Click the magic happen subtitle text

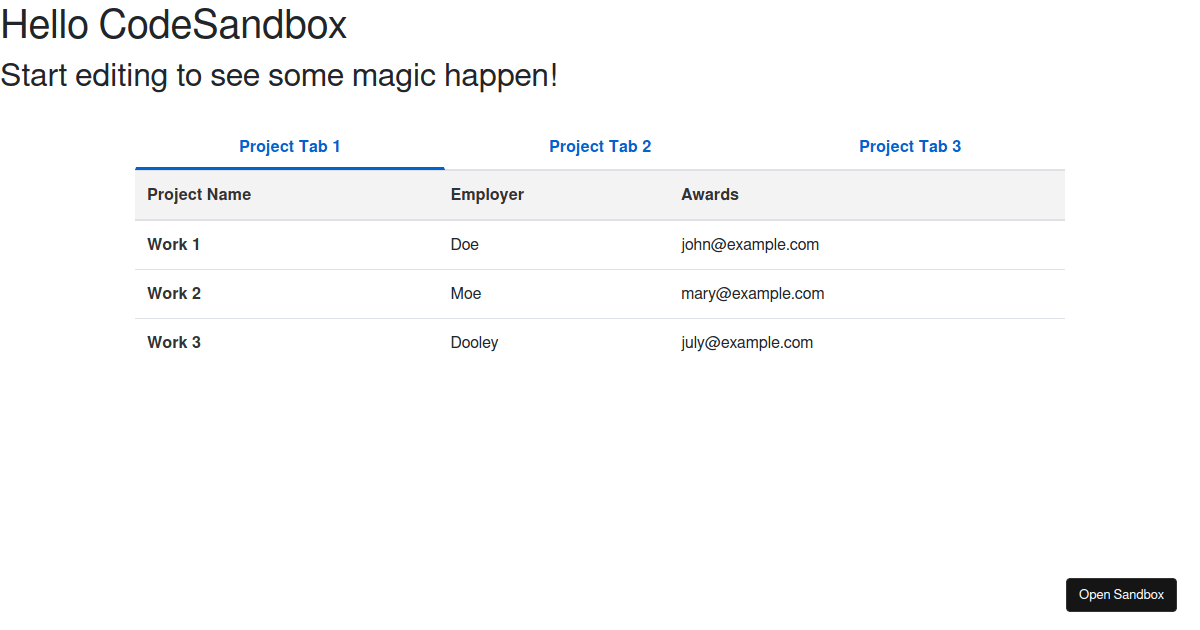click(279, 75)
